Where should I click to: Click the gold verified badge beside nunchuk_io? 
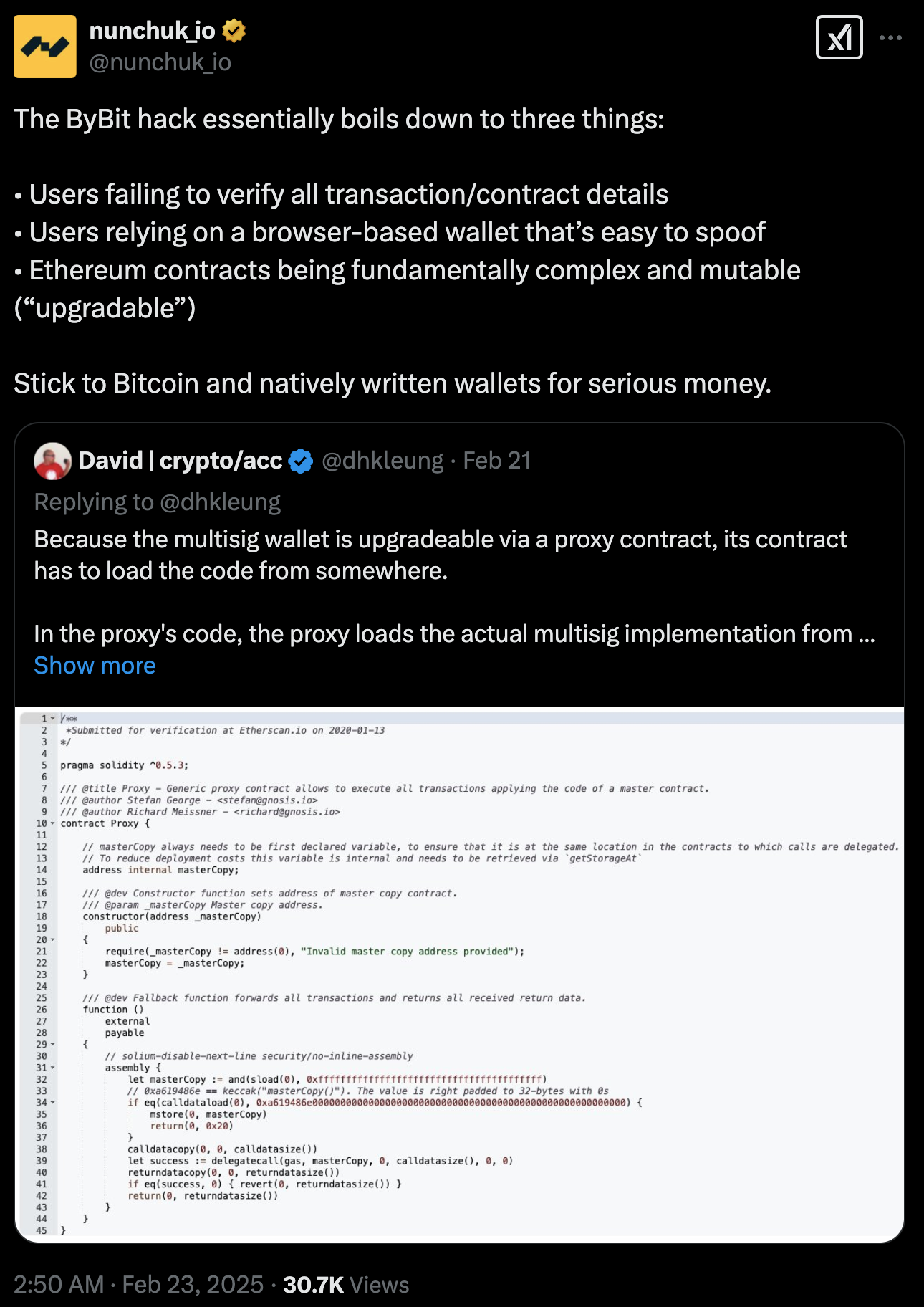234,31
